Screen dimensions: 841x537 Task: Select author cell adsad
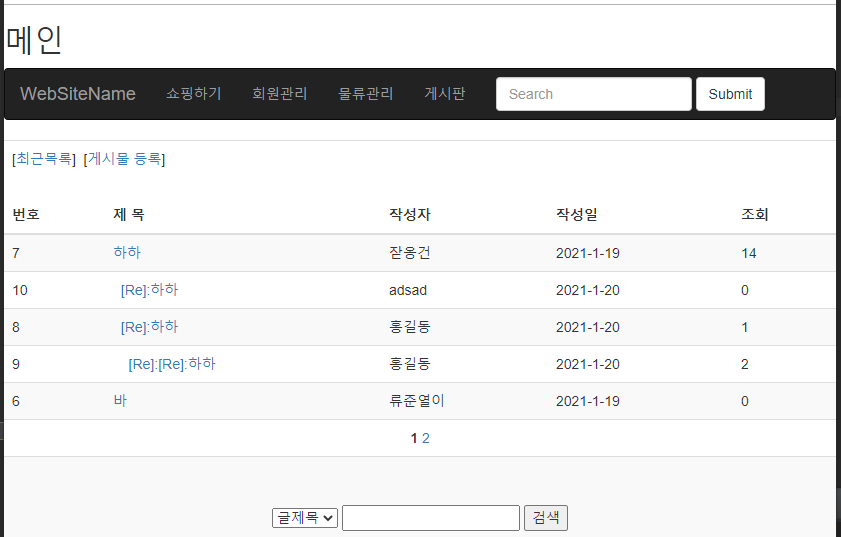408,290
